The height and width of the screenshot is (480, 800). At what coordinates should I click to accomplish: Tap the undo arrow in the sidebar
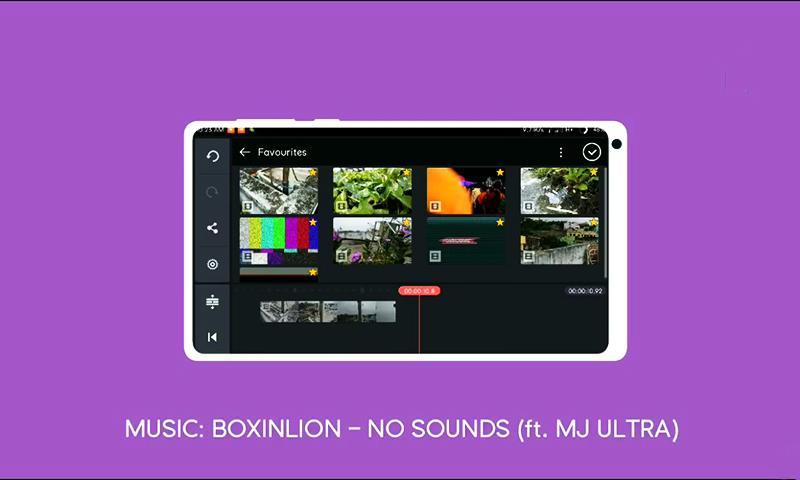213,156
